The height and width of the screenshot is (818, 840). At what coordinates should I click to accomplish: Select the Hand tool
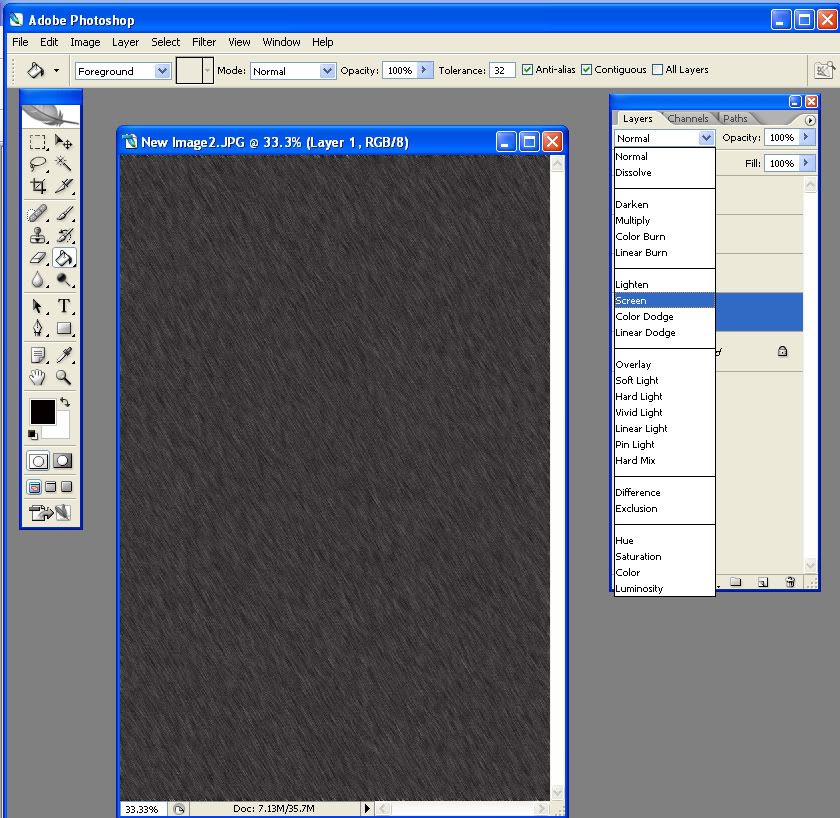coord(38,377)
